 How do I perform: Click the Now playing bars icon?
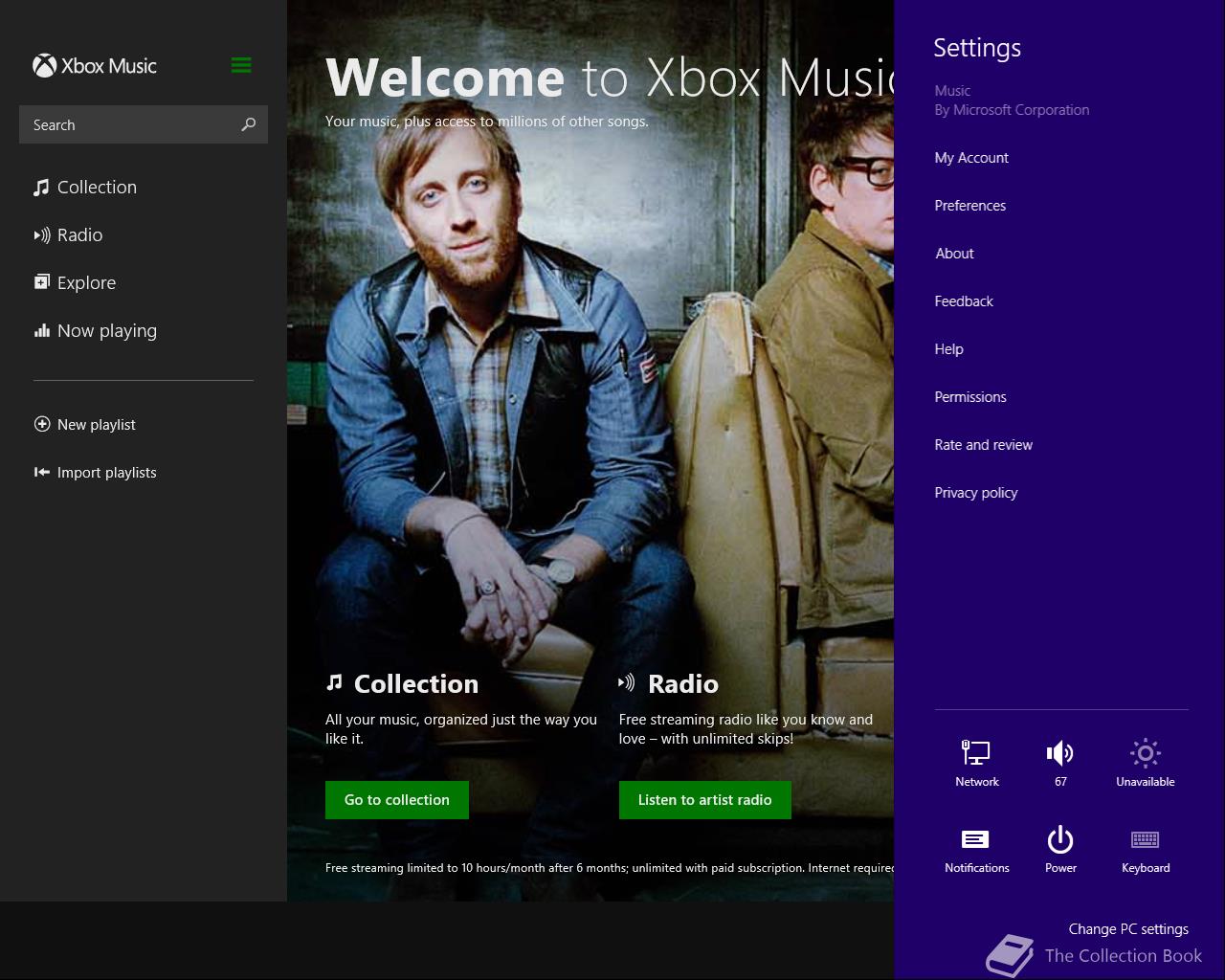pyautogui.click(x=42, y=330)
